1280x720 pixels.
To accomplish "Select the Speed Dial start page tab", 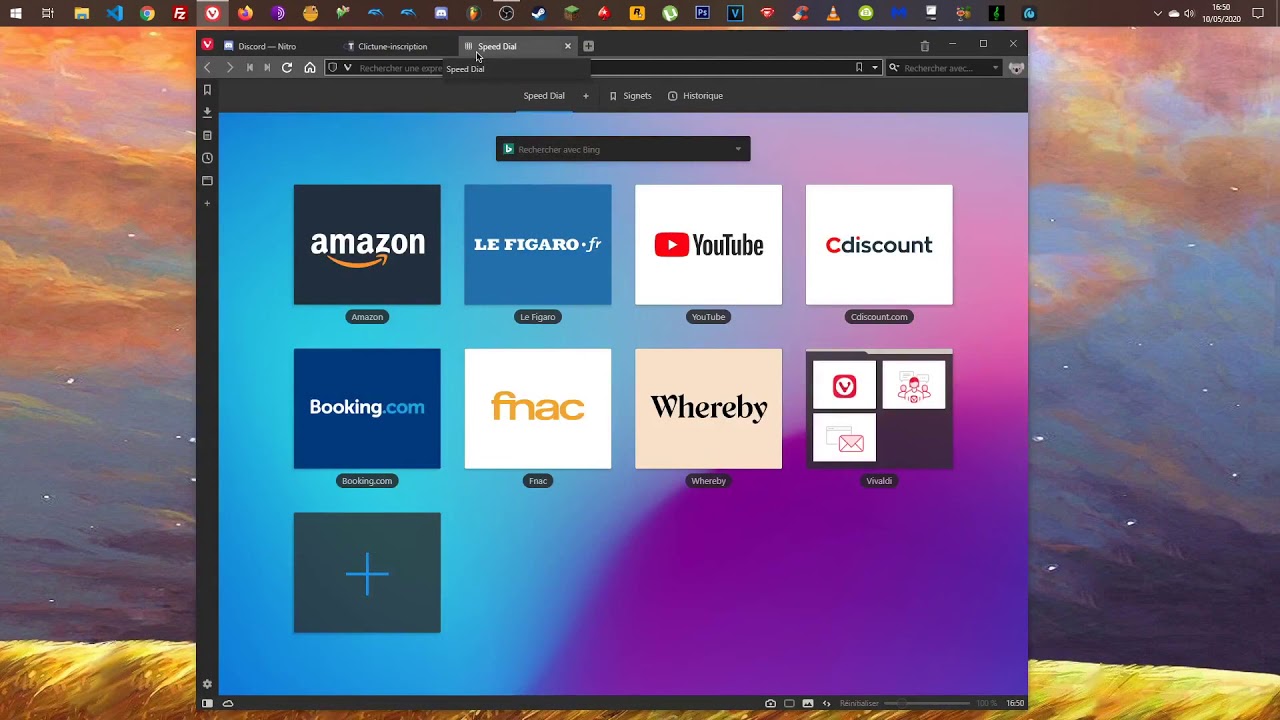I will (x=544, y=96).
